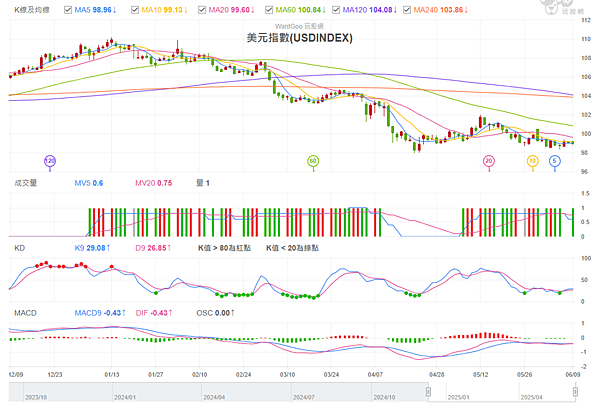Click the green 60 moving-average marker
The width and height of the screenshot is (600, 407).
tap(313, 161)
